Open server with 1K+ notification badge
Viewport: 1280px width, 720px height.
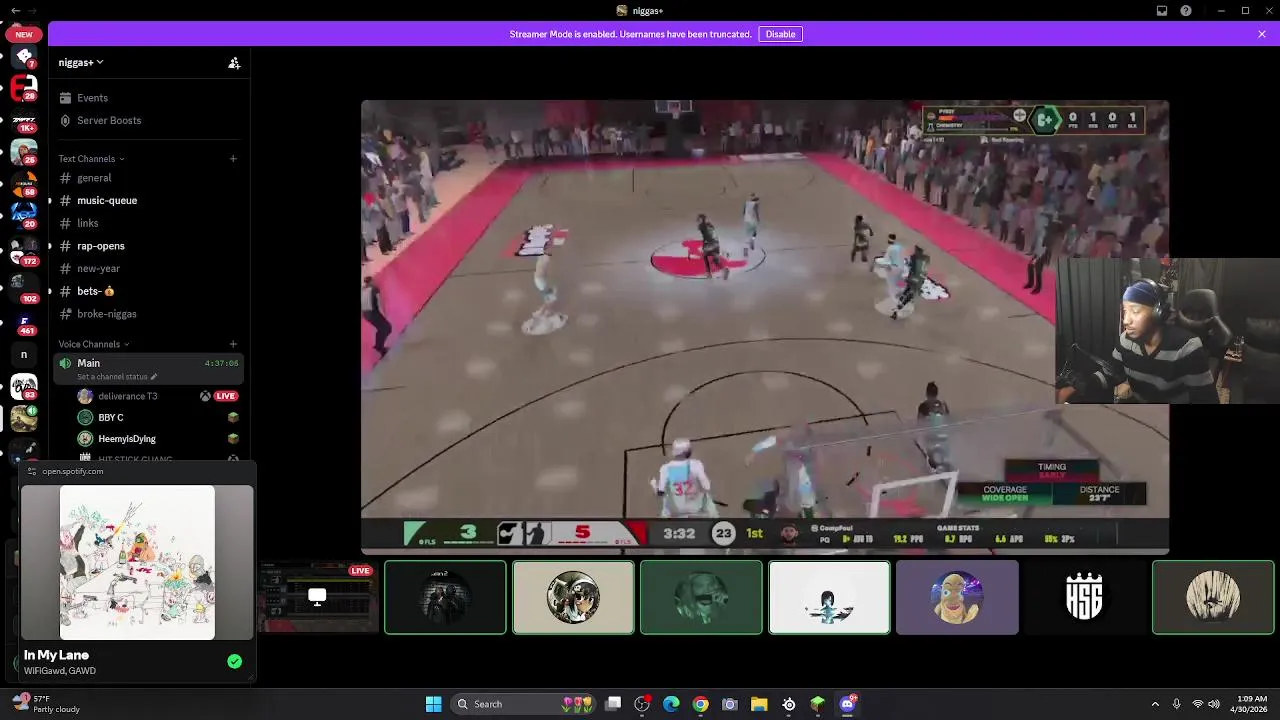click(x=24, y=122)
